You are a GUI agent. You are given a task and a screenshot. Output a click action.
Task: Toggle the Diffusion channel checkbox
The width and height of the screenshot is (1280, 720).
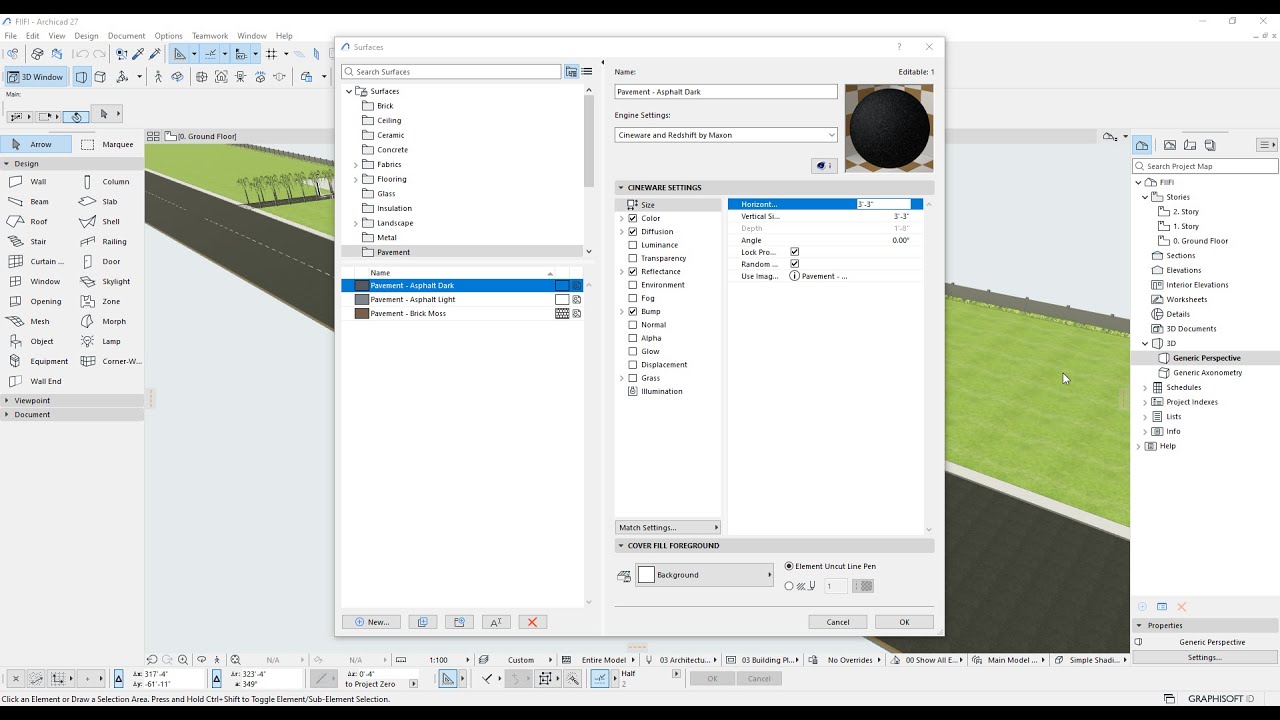coord(632,232)
